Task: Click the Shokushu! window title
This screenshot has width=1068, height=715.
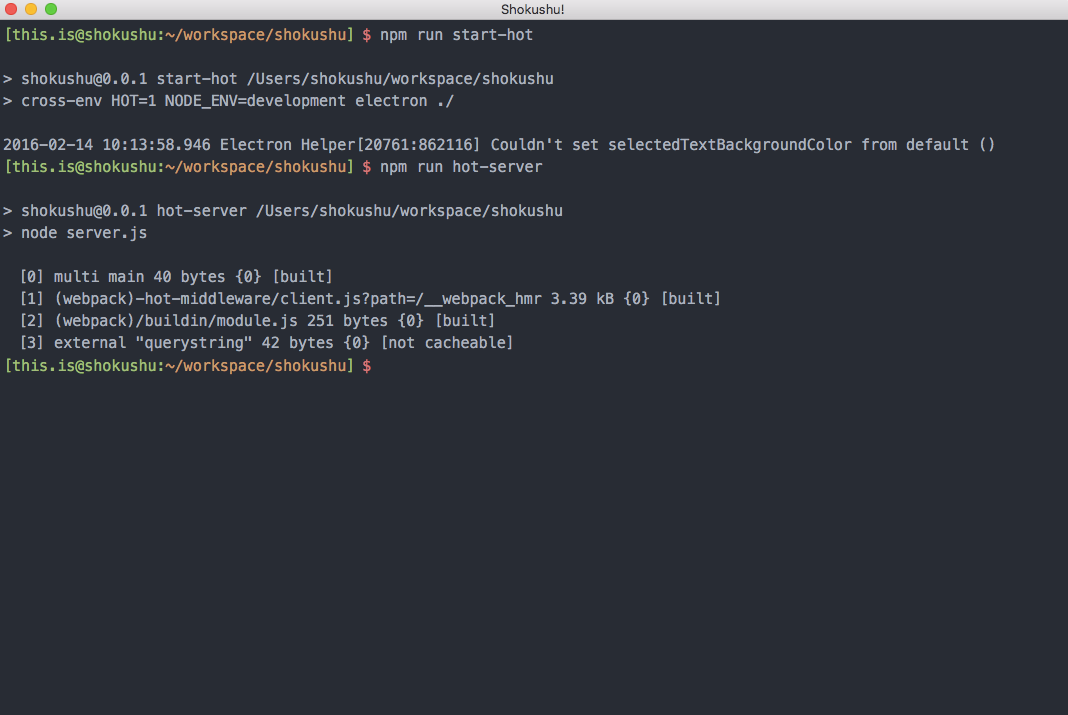Action: [533, 10]
